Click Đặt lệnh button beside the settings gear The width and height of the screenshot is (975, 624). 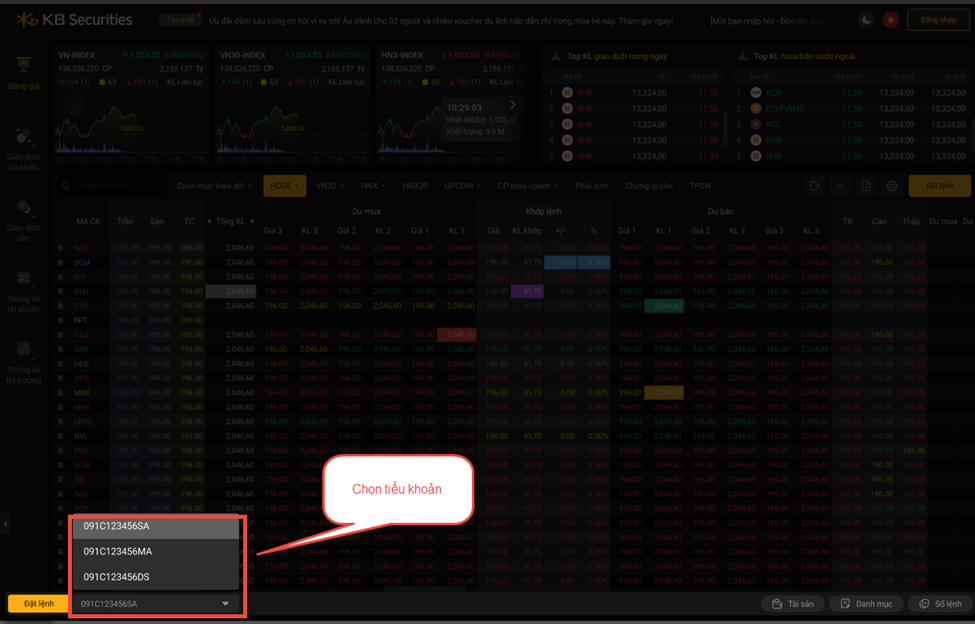tap(940, 186)
